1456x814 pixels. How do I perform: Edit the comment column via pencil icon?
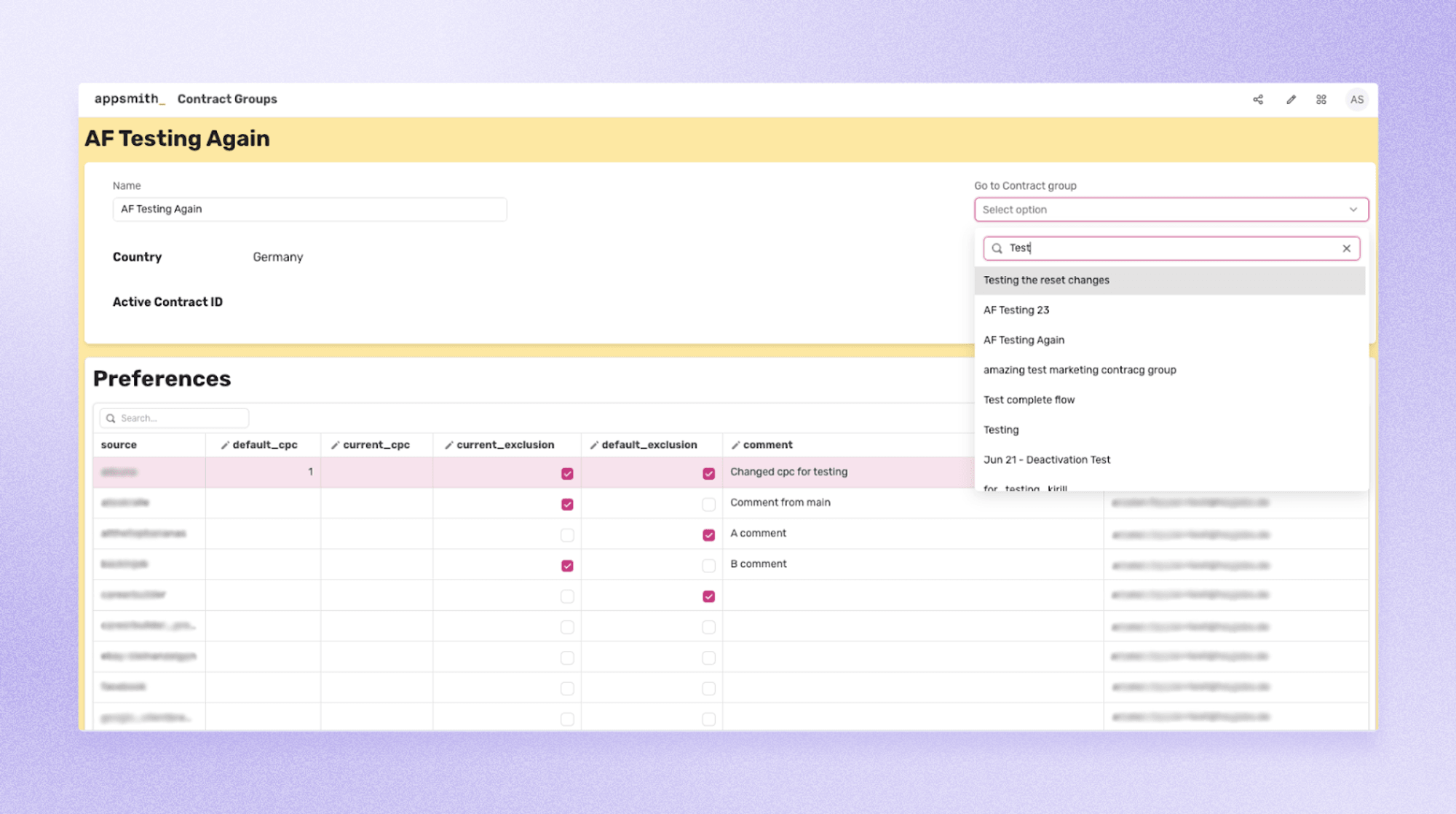point(737,444)
